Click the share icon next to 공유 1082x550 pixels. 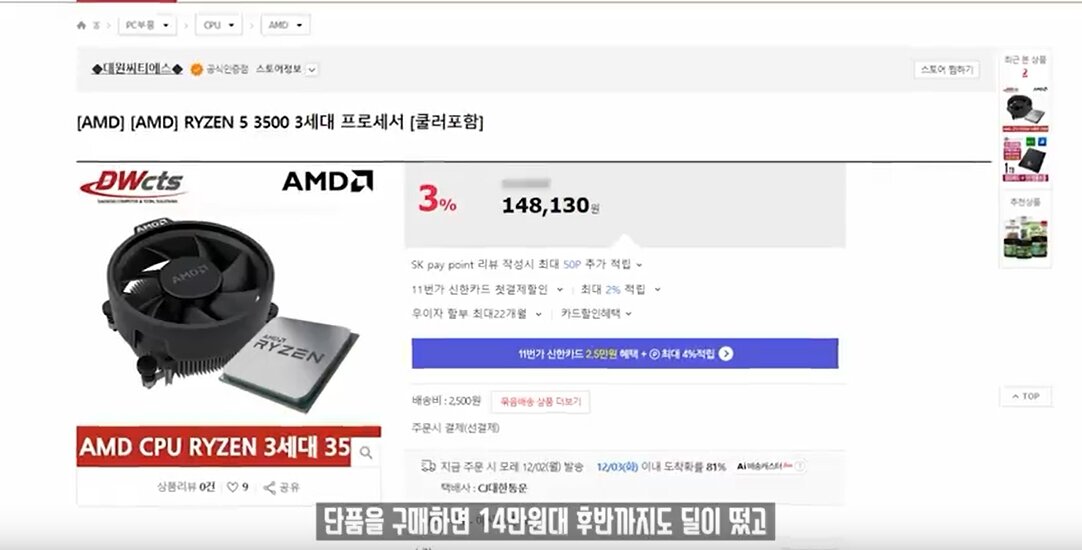pos(269,488)
